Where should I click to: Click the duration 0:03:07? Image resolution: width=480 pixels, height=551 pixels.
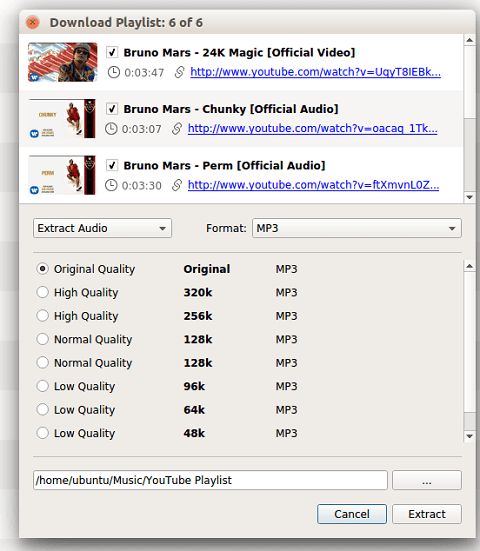point(141,129)
